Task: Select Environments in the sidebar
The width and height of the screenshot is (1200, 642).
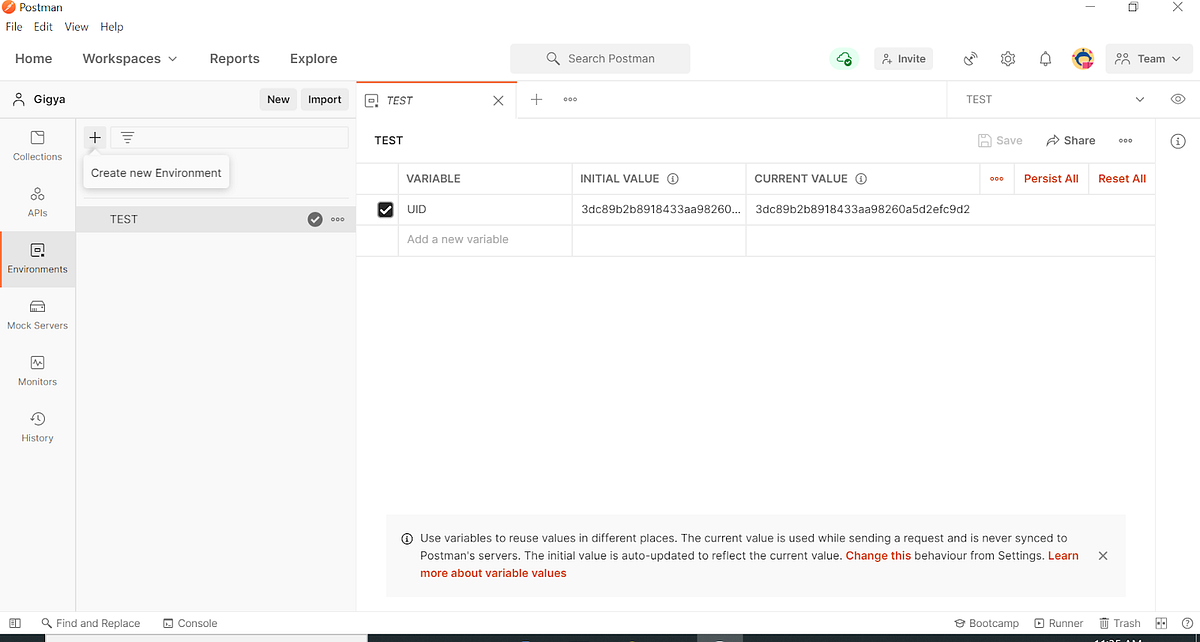Action: point(38,259)
